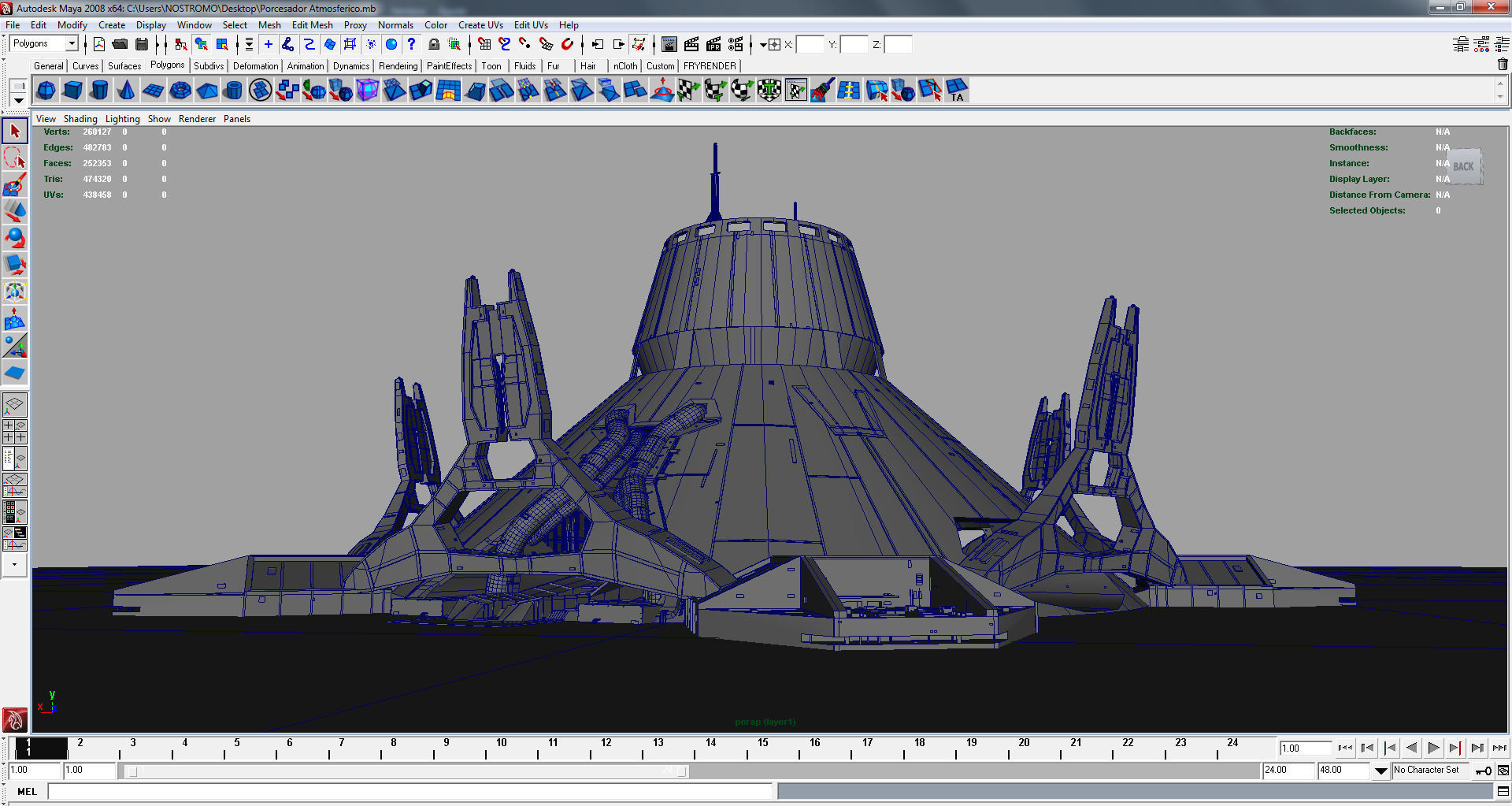The width and height of the screenshot is (1512, 806).
Task: Create a polygon cylinder from shelf
Action: click(x=99, y=90)
